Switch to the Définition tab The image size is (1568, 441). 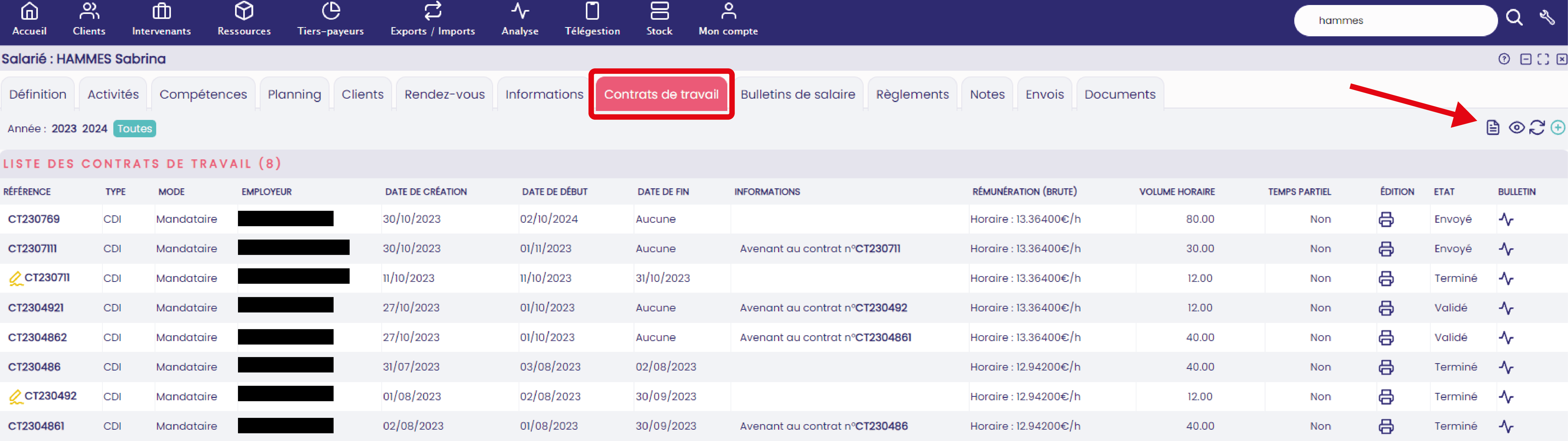(38, 94)
